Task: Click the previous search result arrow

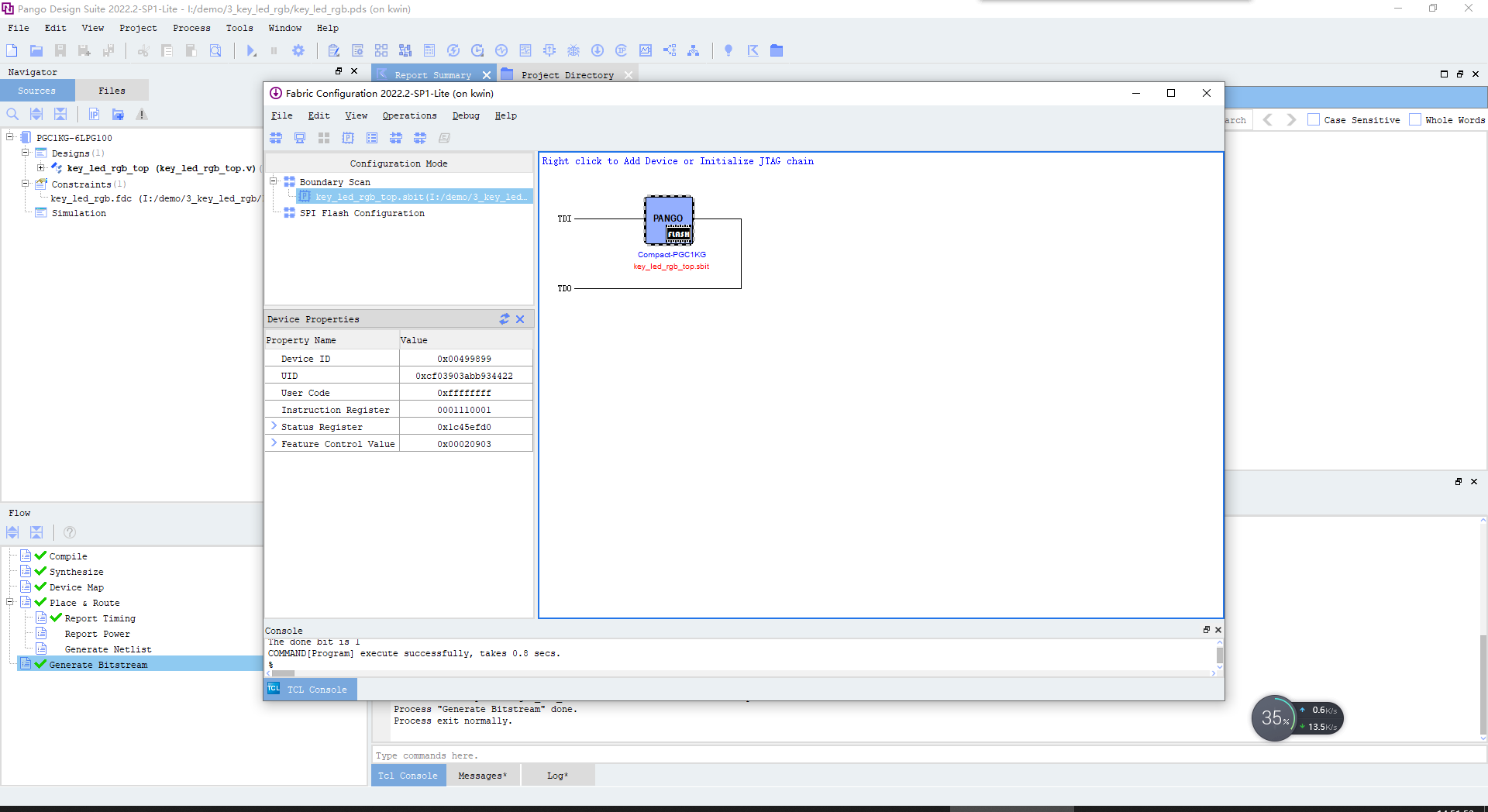Action: (x=1268, y=120)
